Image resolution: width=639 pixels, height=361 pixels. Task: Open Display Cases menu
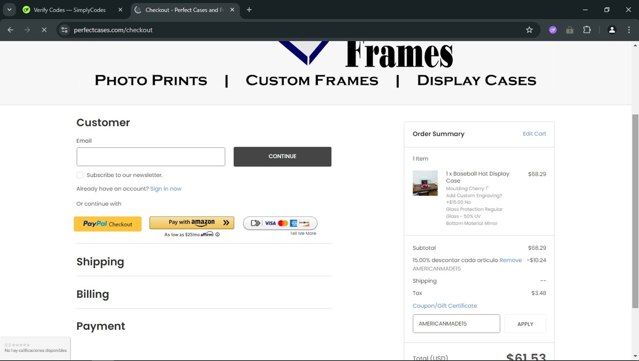pyautogui.click(x=476, y=81)
